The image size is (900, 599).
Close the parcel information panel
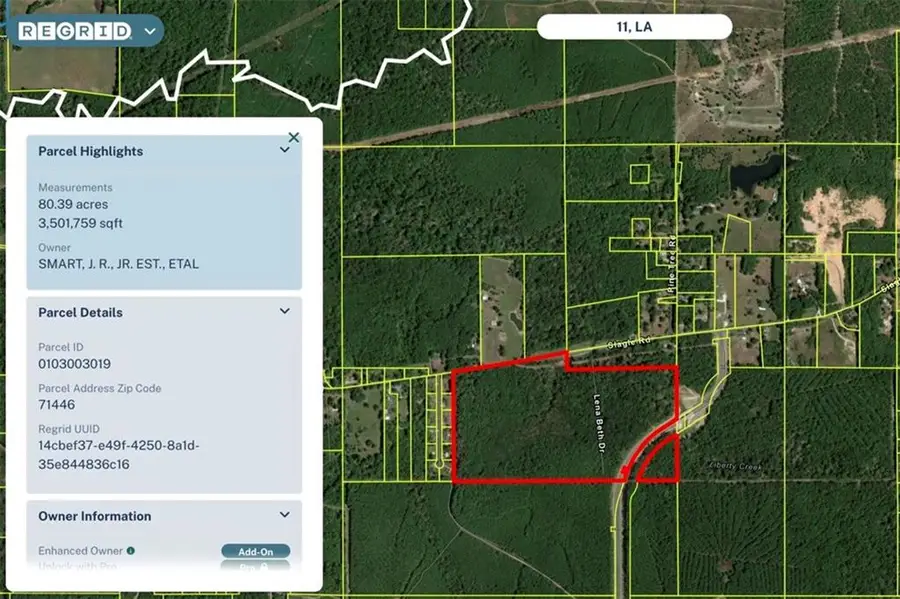pyautogui.click(x=294, y=136)
